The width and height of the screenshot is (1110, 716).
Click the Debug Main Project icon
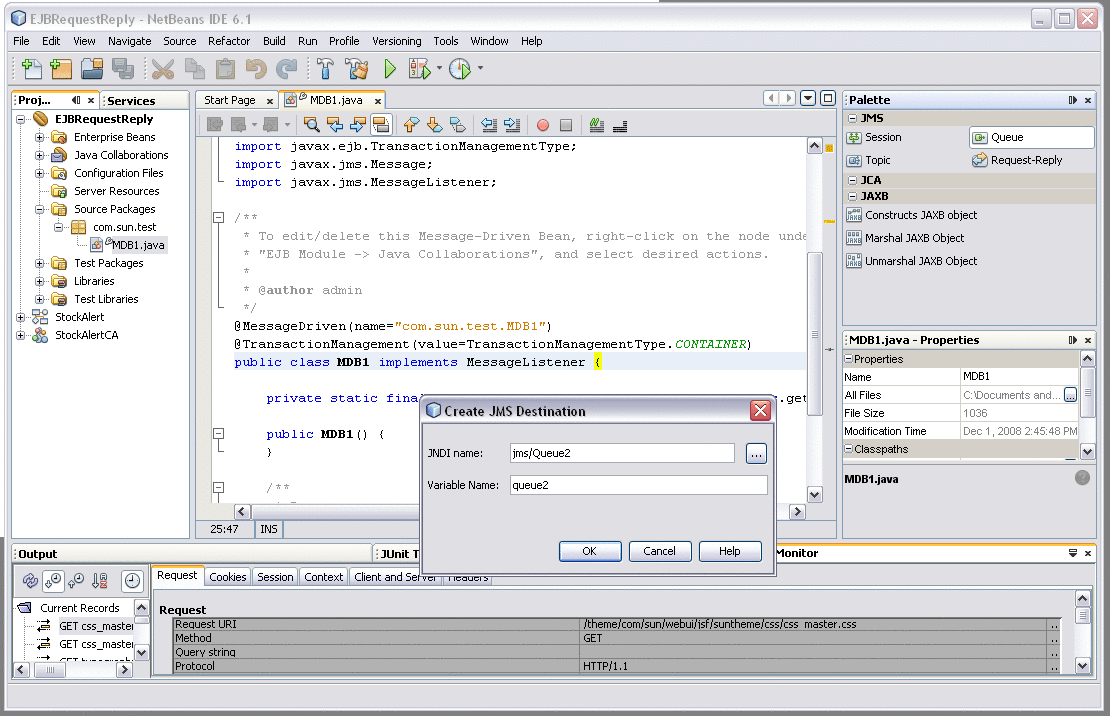point(419,69)
